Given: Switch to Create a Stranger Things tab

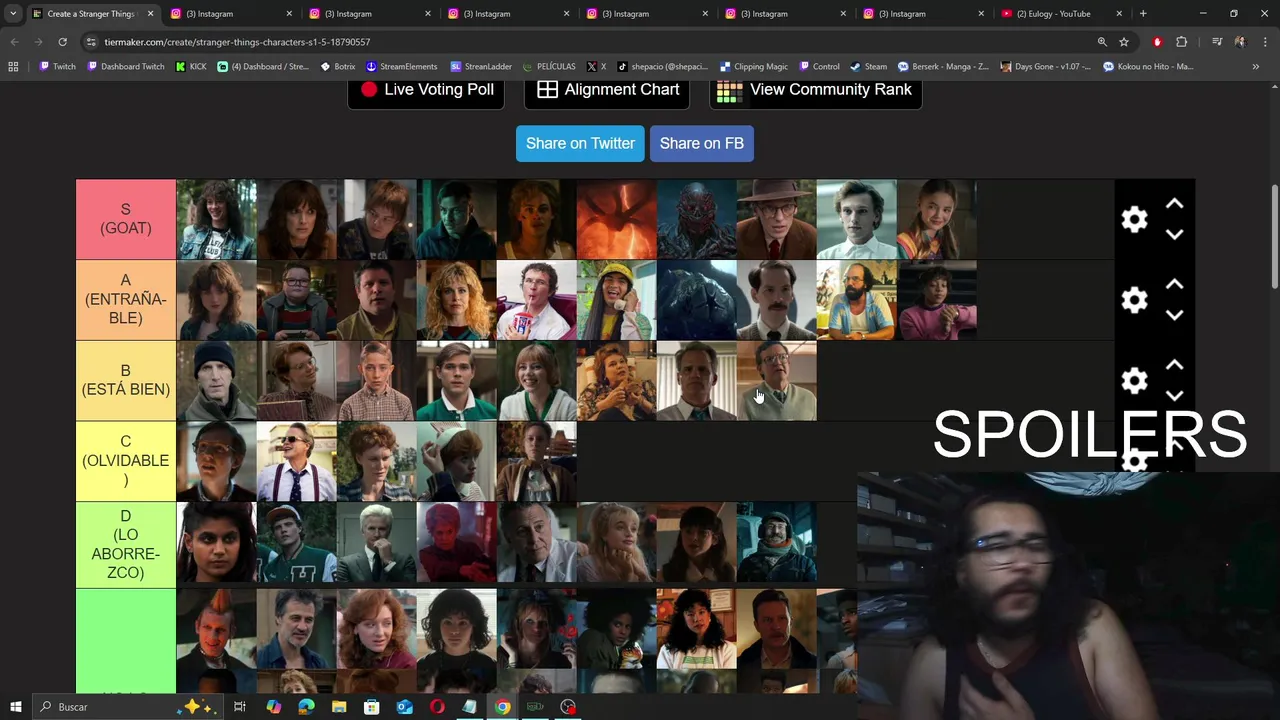Looking at the screenshot, I should (x=90, y=14).
